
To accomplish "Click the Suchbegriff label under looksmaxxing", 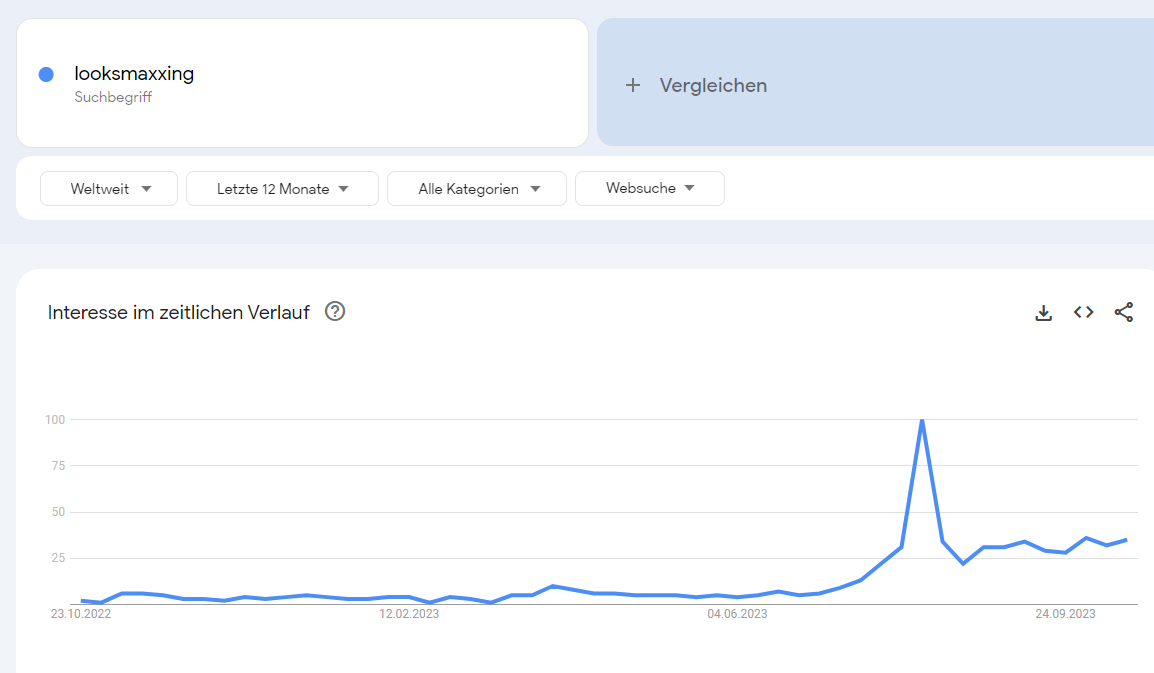I will (x=113, y=97).
